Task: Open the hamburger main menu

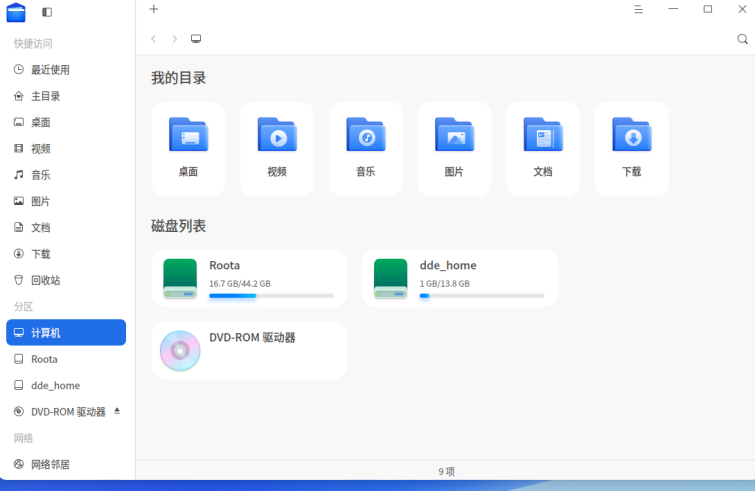Action: pos(638,9)
